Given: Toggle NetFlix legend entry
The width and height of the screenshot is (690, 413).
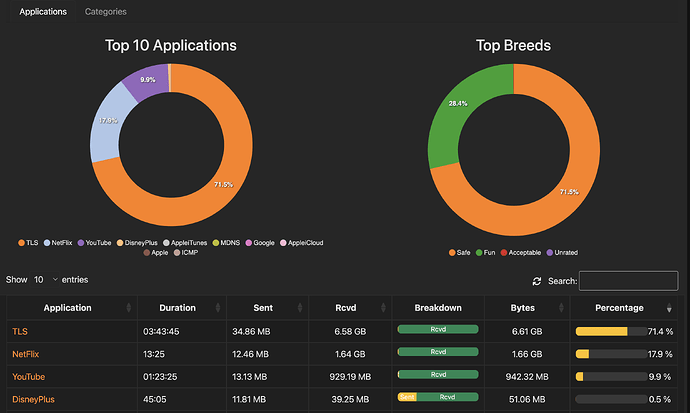Looking at the screenshot, I should [58, 243].
